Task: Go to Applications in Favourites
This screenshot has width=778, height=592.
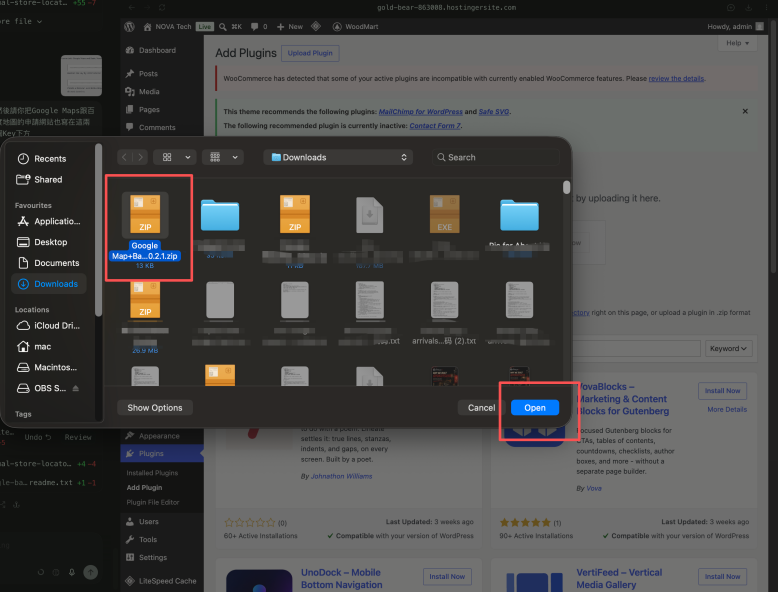Action: tap(49, 221)
